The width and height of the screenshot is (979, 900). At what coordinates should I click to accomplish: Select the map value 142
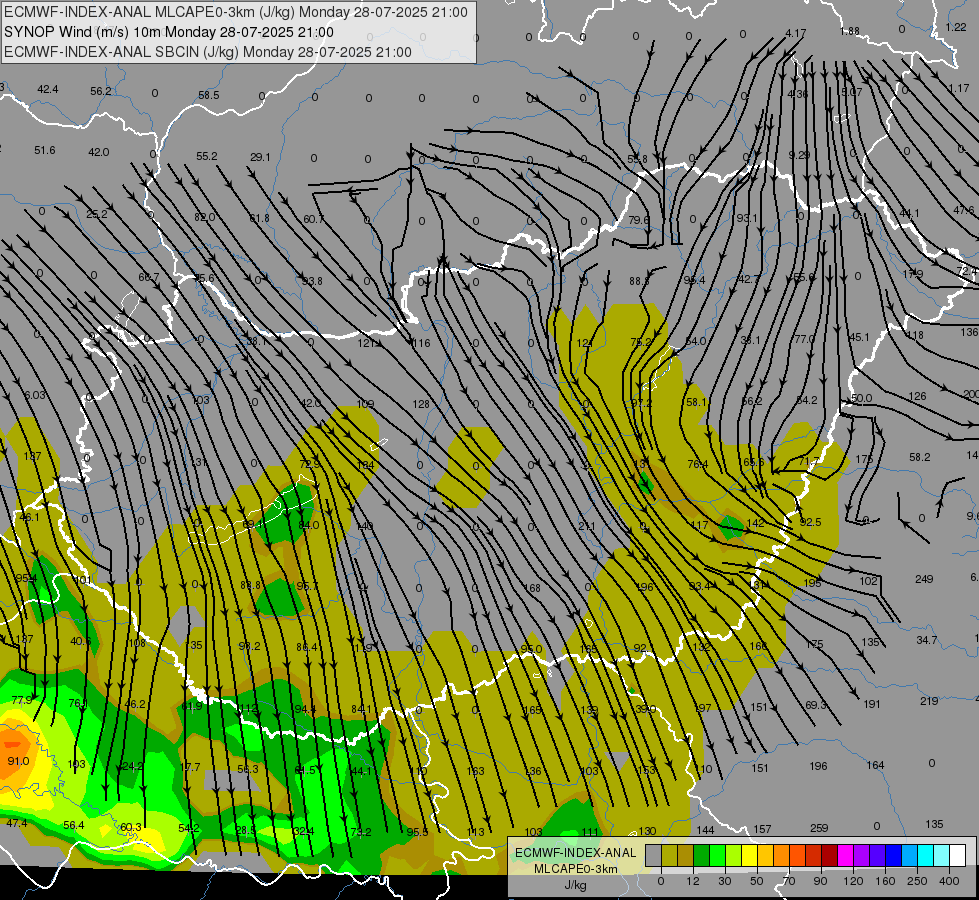755,523
